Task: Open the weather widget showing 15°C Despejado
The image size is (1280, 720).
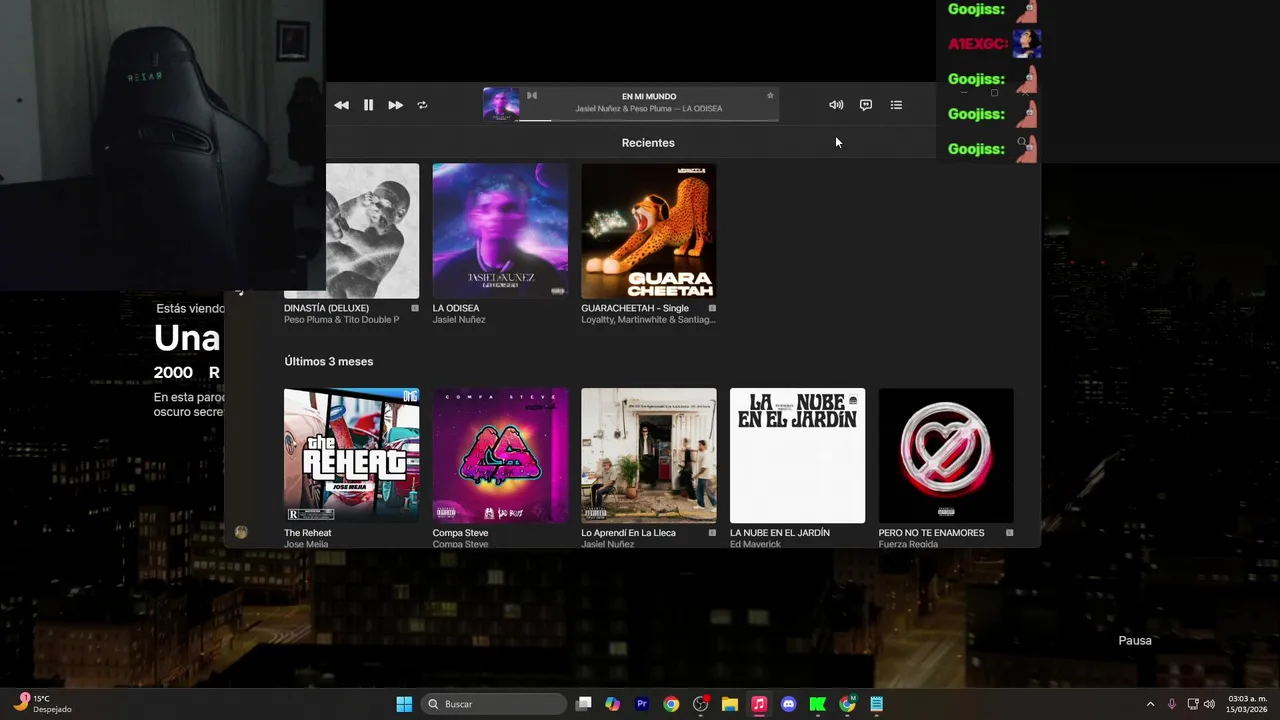Action: tap(42, 704)
